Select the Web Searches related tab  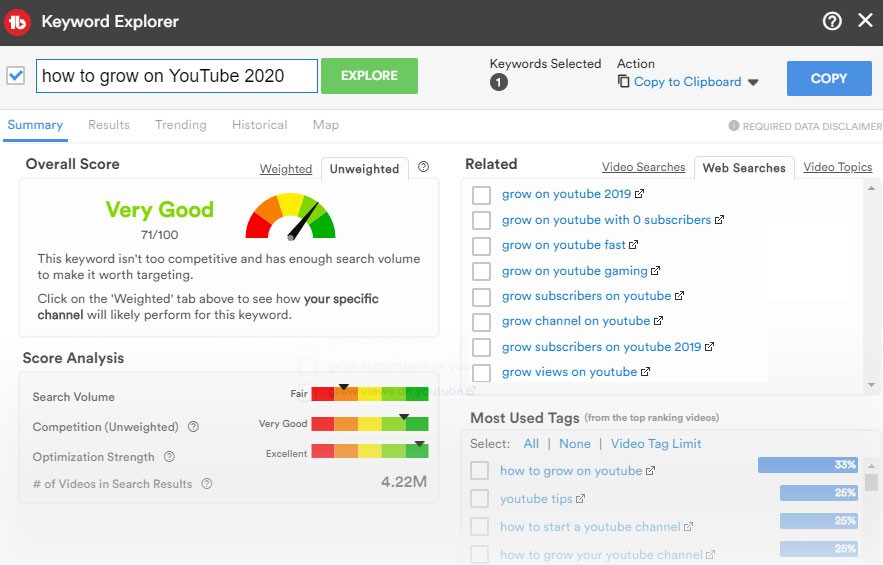coord(744,168)
